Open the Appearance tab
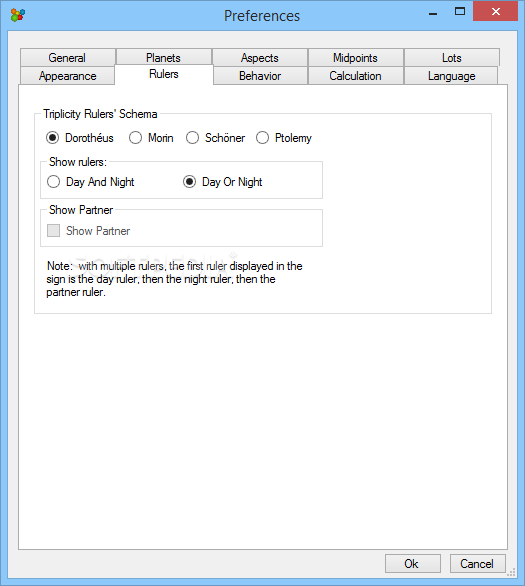Image resolution: width=525 pixels, height=586 pixels. click(68, 76)
